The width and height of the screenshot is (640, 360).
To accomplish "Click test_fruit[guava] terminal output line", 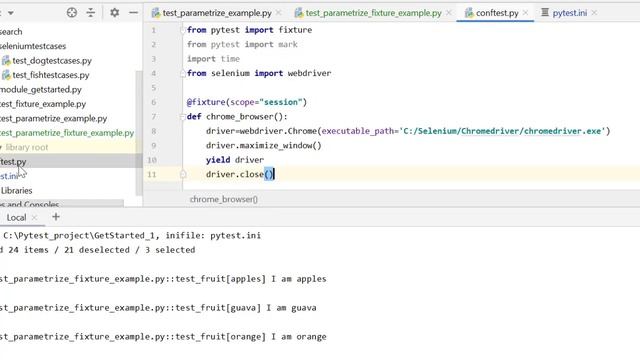I will pos(158,308).
